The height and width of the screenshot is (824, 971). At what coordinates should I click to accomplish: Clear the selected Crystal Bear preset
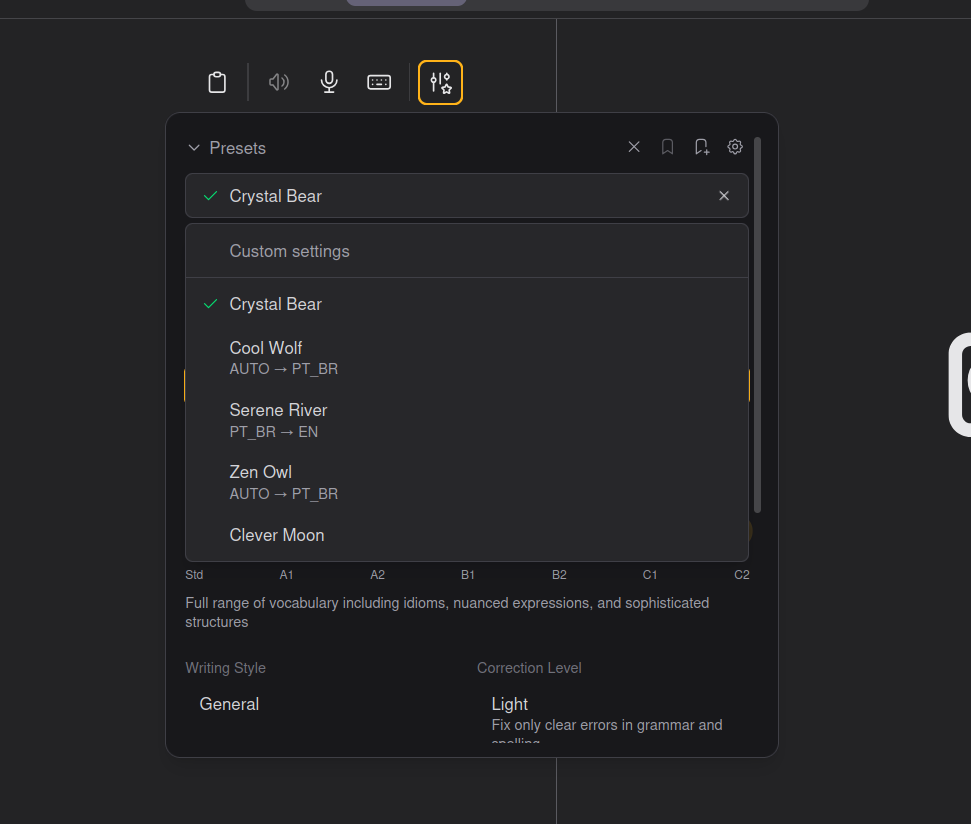coord(724,196)
